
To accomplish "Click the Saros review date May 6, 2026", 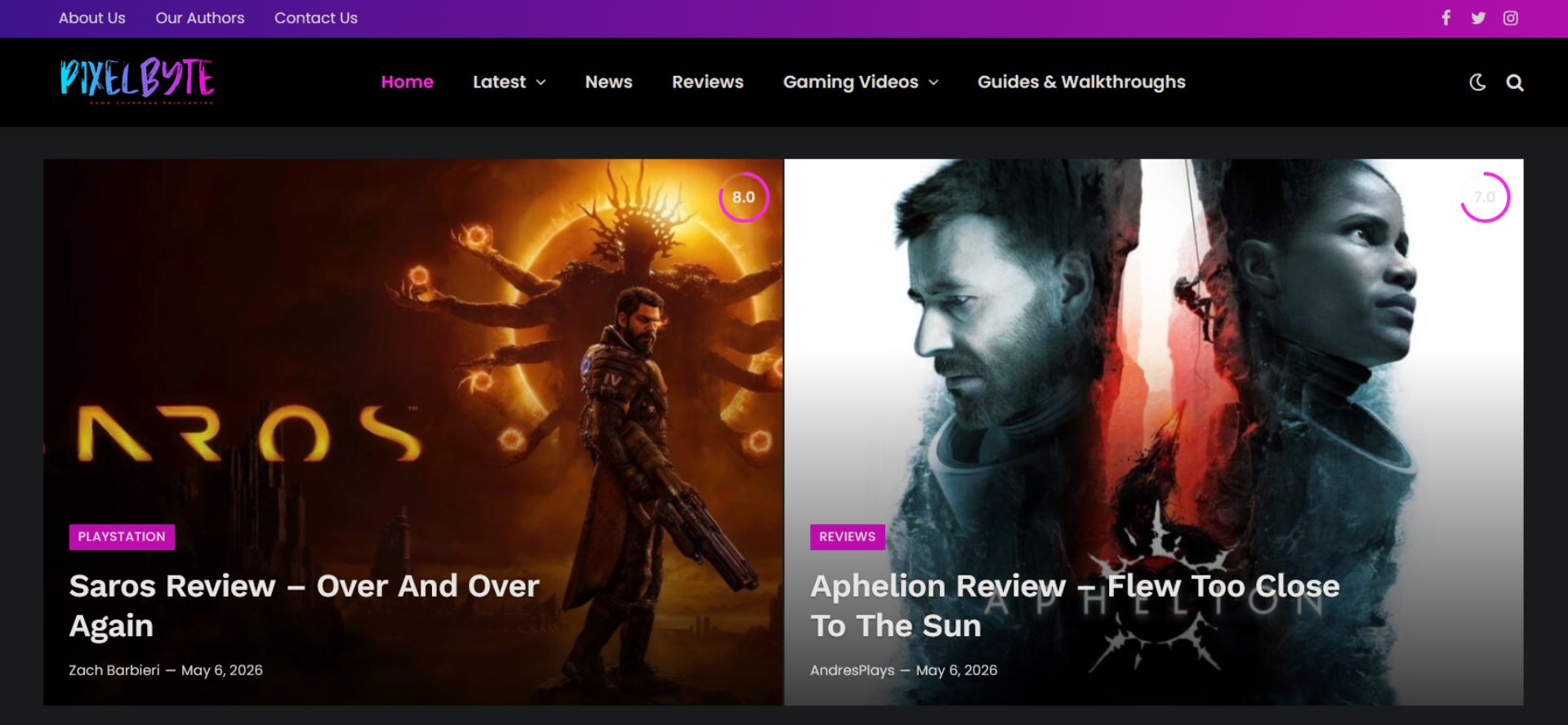I will [x=222, y=670].
